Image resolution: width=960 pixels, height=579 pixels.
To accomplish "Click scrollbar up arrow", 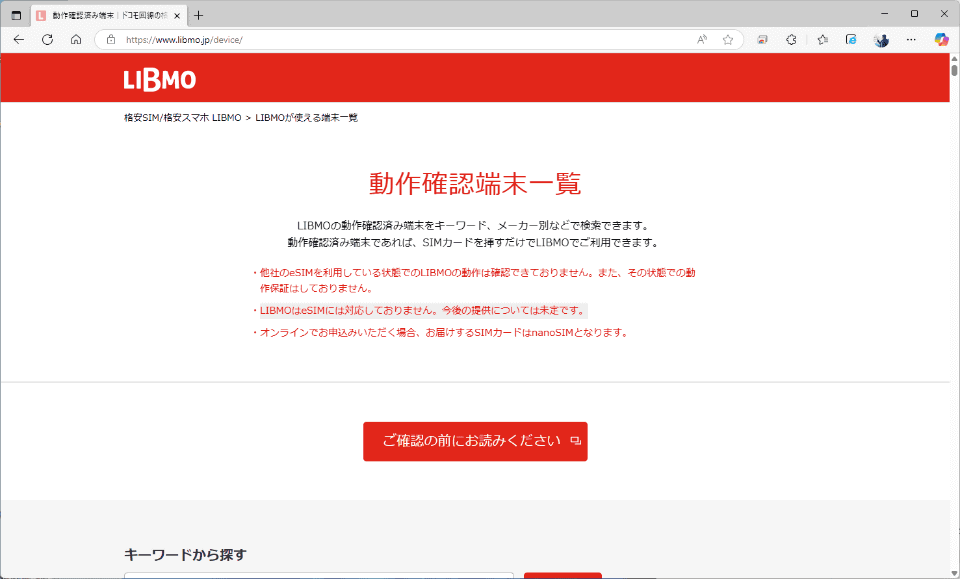I will [x=954, y=58].
